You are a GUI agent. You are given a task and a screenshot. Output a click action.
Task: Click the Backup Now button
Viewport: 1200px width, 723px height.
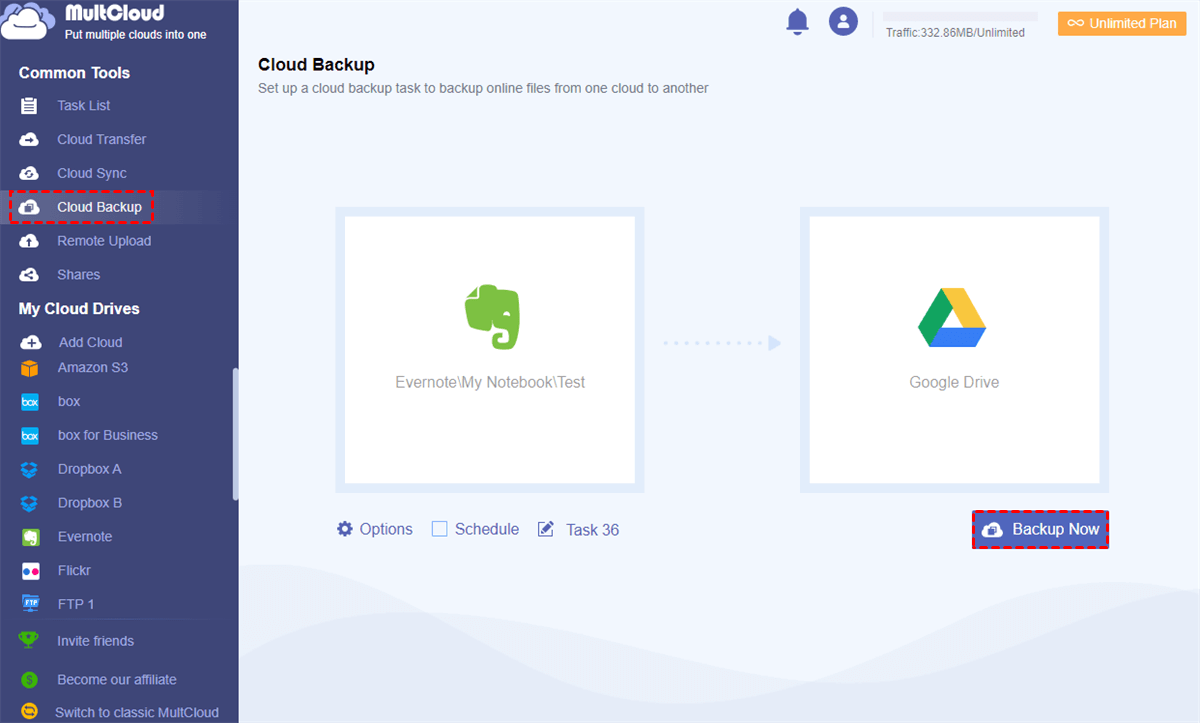(x=1040, y=530)
